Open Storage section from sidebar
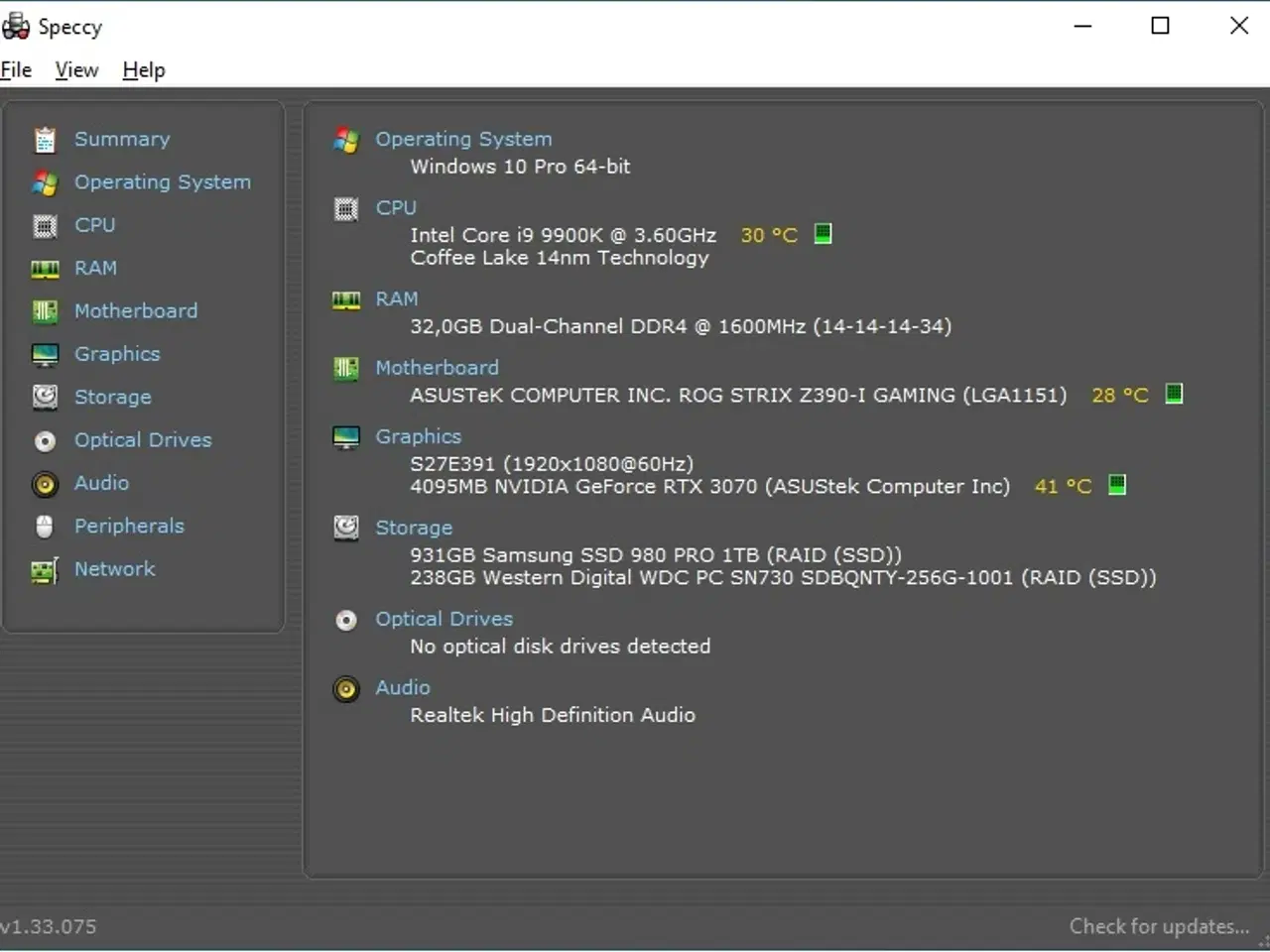Image resolution: width=1270 pixels, height=952 pixels. tap(113, 397)
